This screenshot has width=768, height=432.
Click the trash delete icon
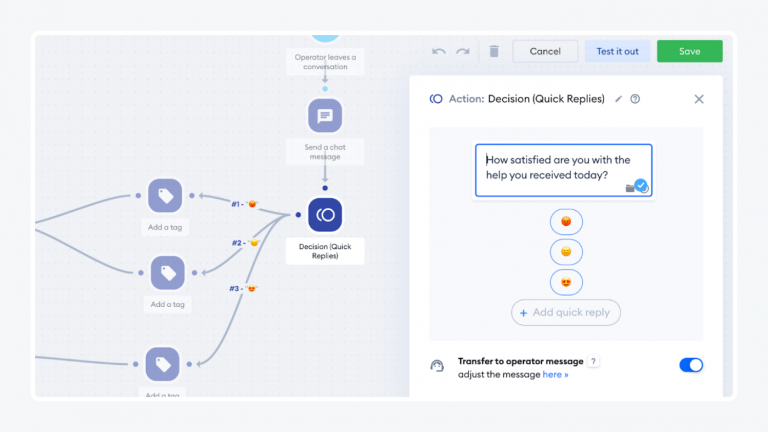493,51
